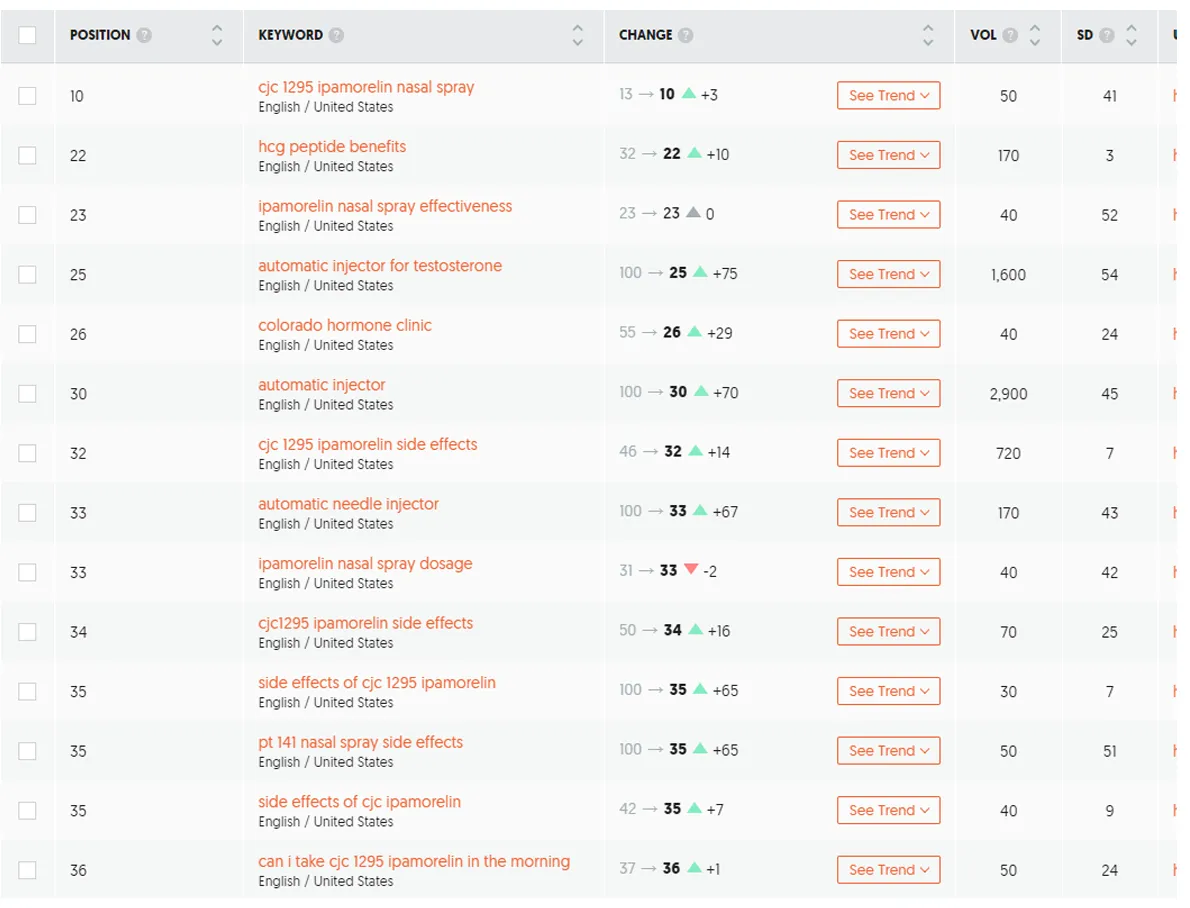Expand See Trend for ipamorelin nasal spray dosage
The height and width of the screenshot is (908, 1190).
click(888, 572)
